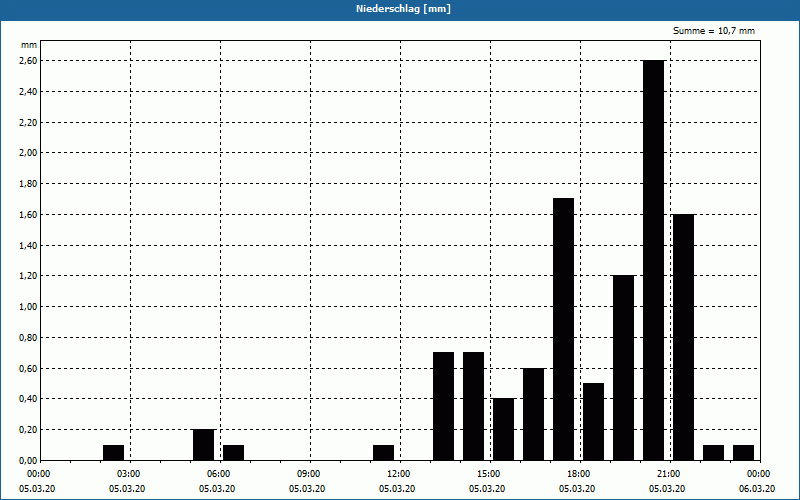The height and width of the screenshot is (500, 800).
Task: Click the 0,60 mm bar after 16:00
Action: point(533,414)
